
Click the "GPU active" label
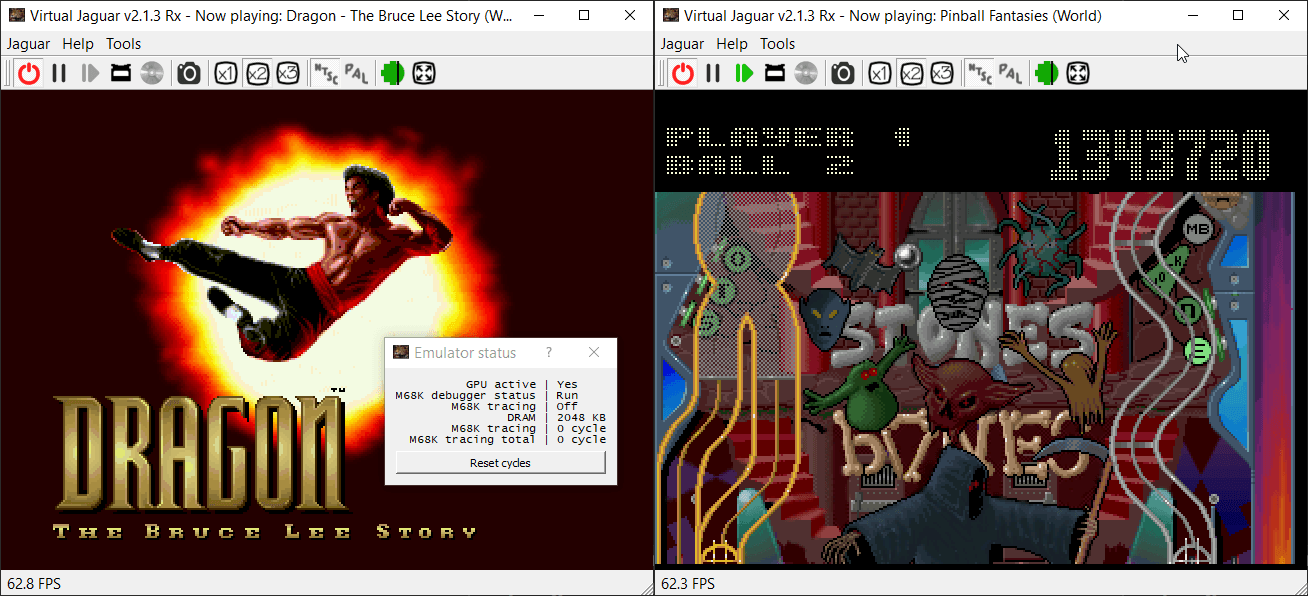tap(501, 384)
